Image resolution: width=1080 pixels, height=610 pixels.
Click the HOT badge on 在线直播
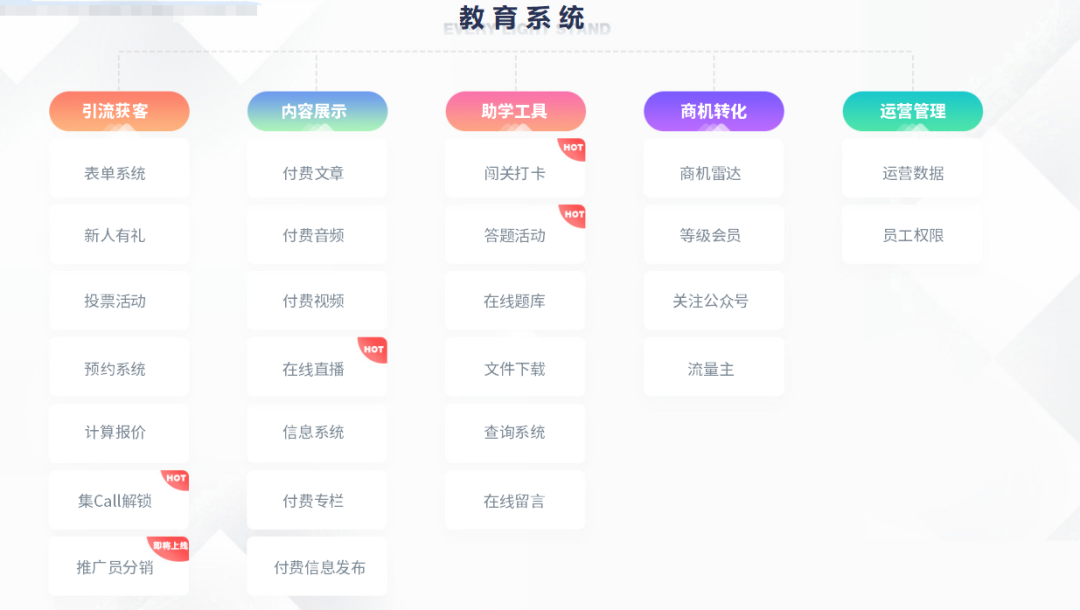coord(373,349)
